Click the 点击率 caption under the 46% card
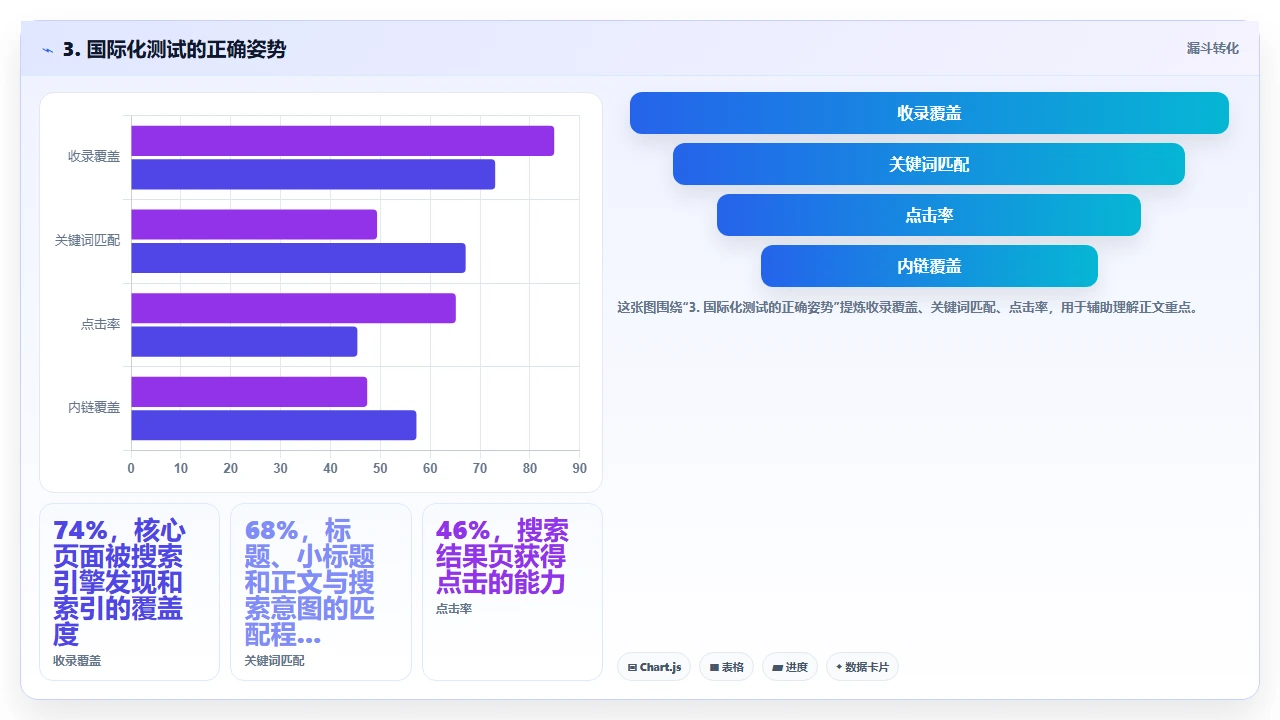Image resolution: width=1280 pixels, height=720 pixels. pyautogui.click(x=454, y=609)
